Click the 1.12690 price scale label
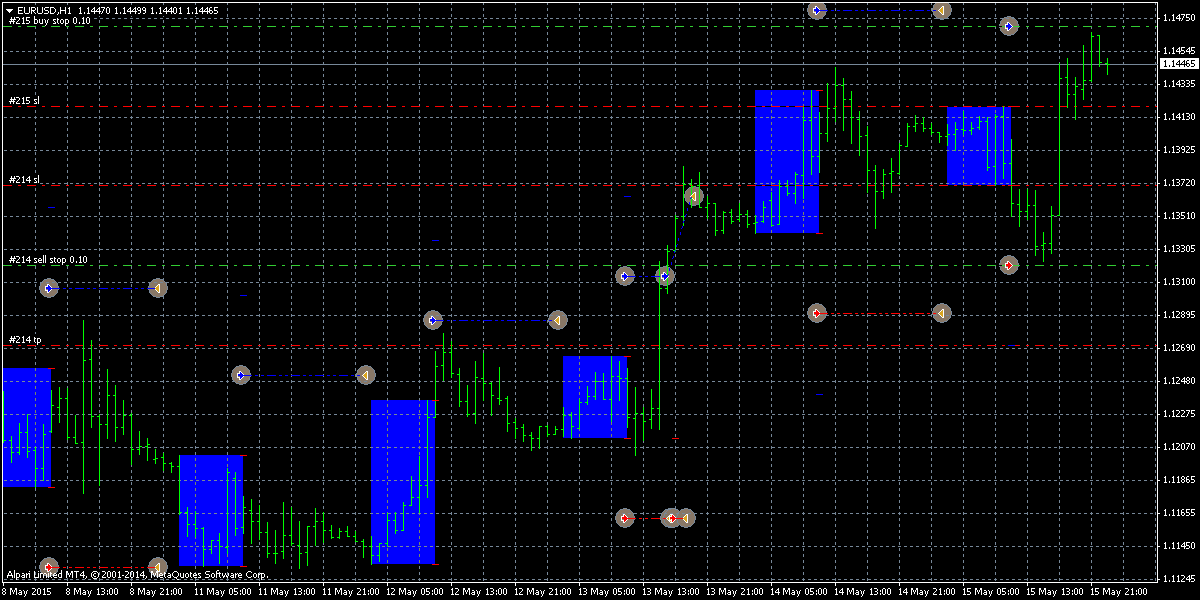The height and width of the screenshot is (600, 1200). click(x=1179, y=347)
